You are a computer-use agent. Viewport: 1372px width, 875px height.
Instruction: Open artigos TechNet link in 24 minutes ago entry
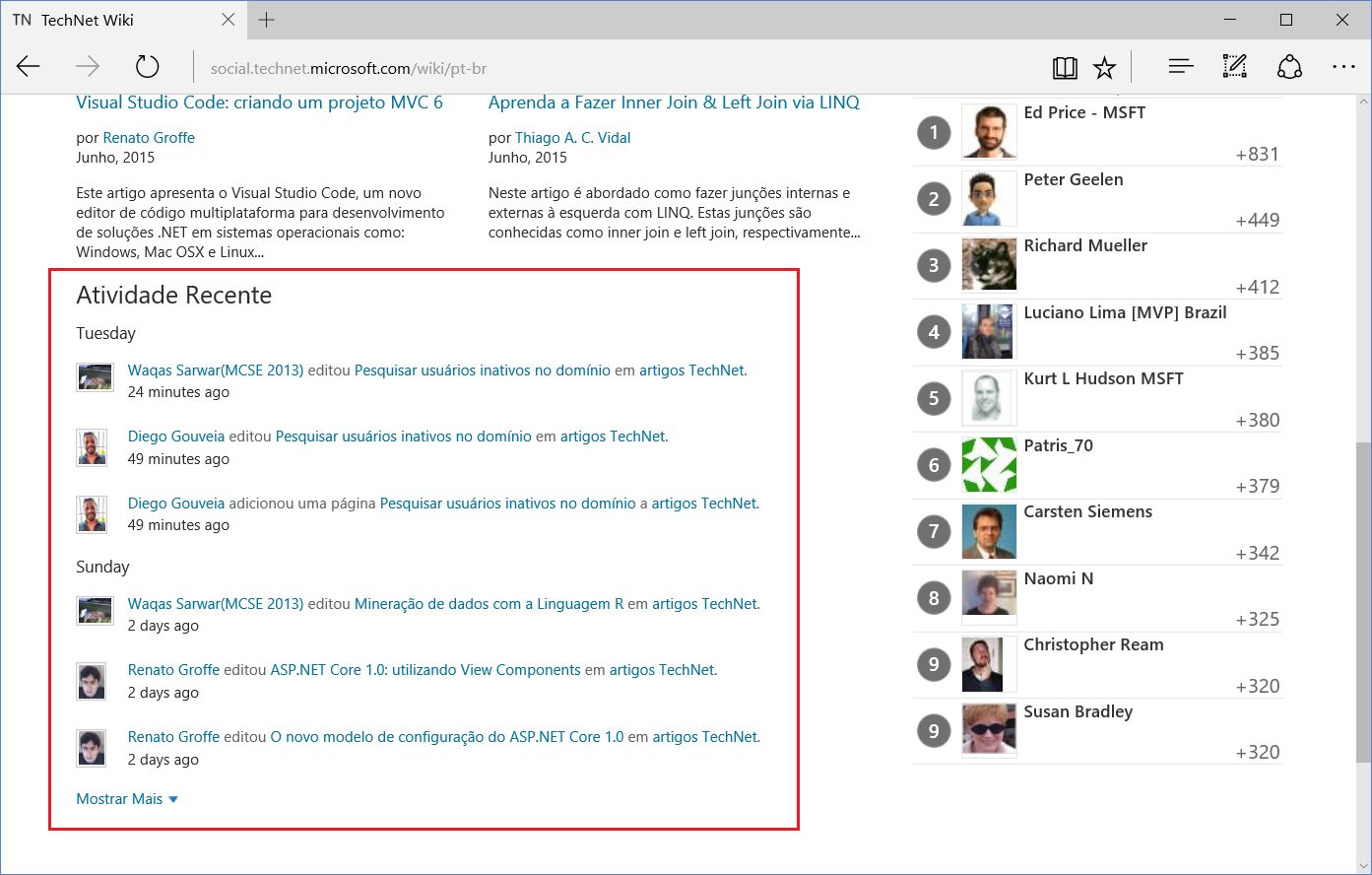point(693,370)
